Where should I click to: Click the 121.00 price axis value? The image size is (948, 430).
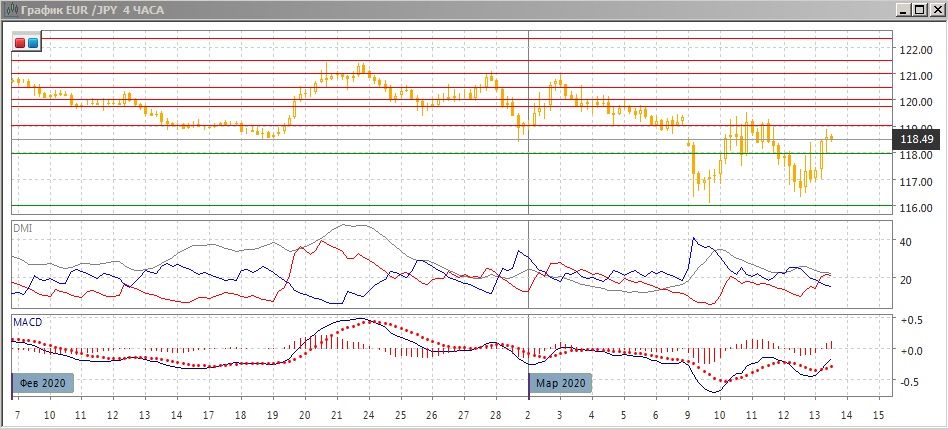tap(916, 76)
